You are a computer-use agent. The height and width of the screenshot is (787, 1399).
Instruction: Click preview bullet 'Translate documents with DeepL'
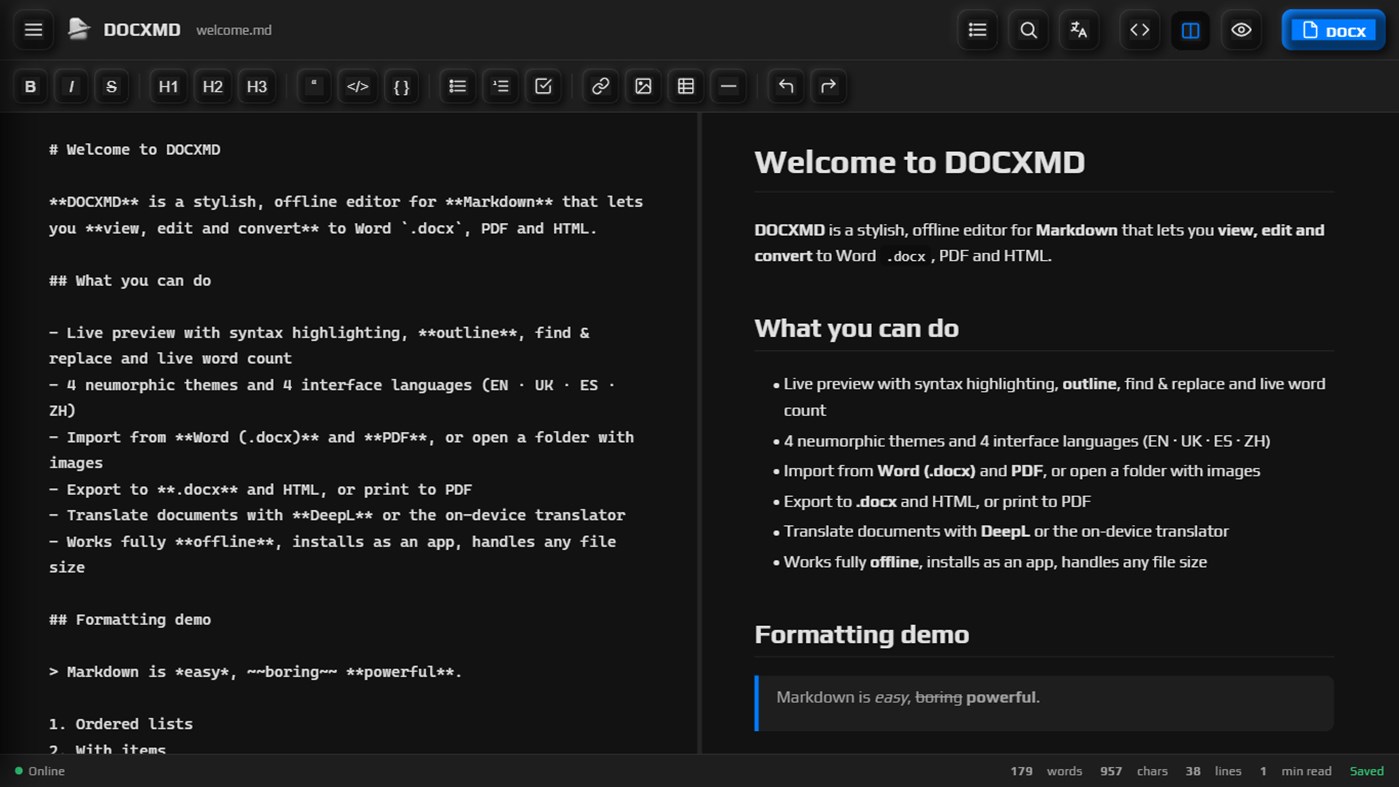tap(1005, 531)
